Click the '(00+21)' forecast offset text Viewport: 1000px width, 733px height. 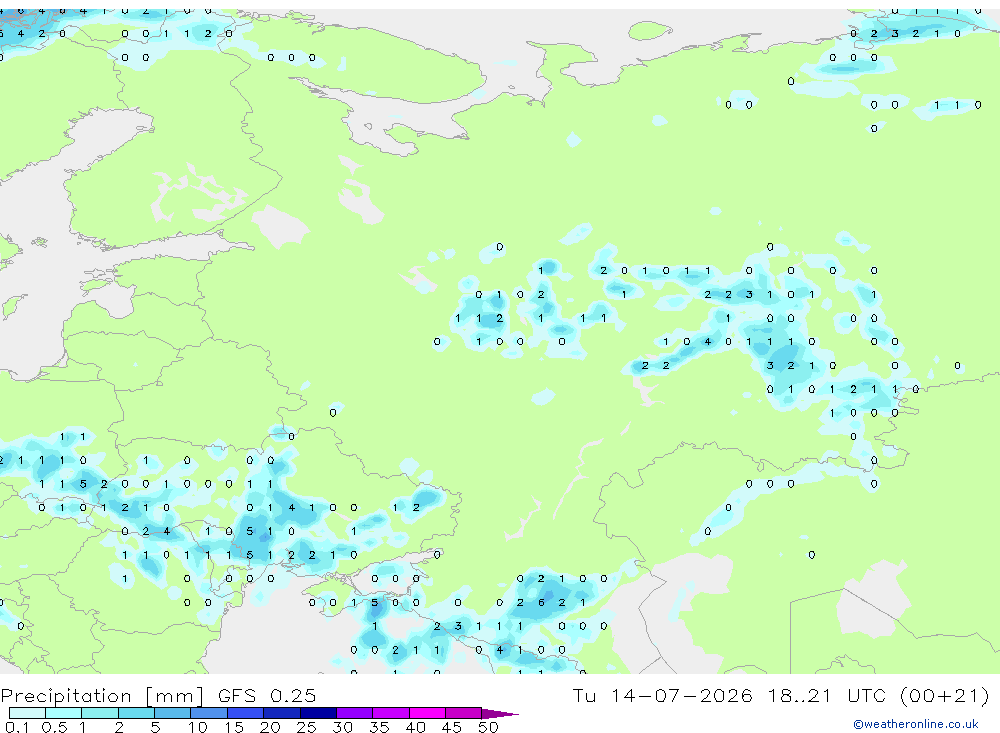pyautogui.click(x=945, y=695)
